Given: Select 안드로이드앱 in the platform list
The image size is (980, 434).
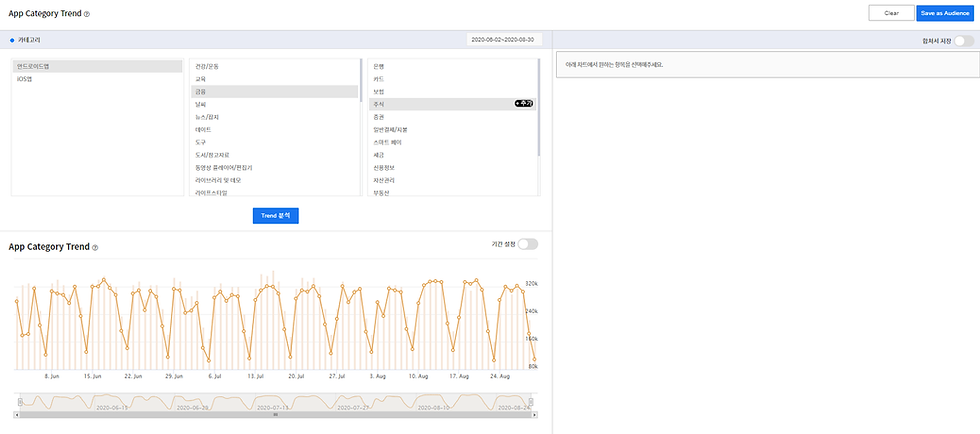Looking at the screenshot, I should (x=98, y=66).
